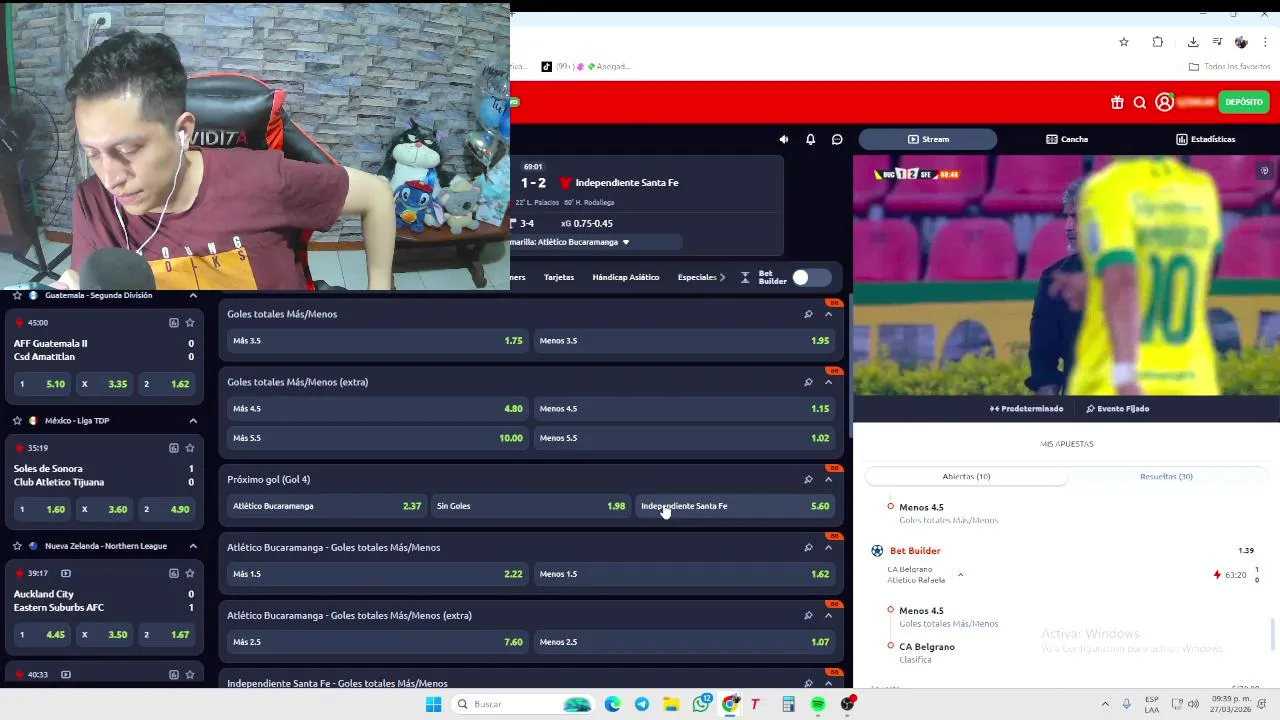Switch to the Cancha tab
The height and width of the screenshot is (720, 1280).
point(1067,139)
